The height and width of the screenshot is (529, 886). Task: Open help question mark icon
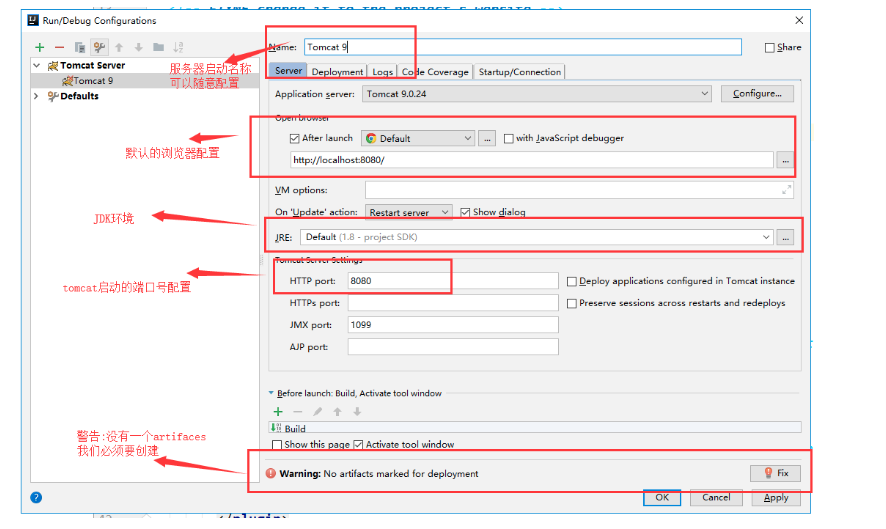(36, 497)
